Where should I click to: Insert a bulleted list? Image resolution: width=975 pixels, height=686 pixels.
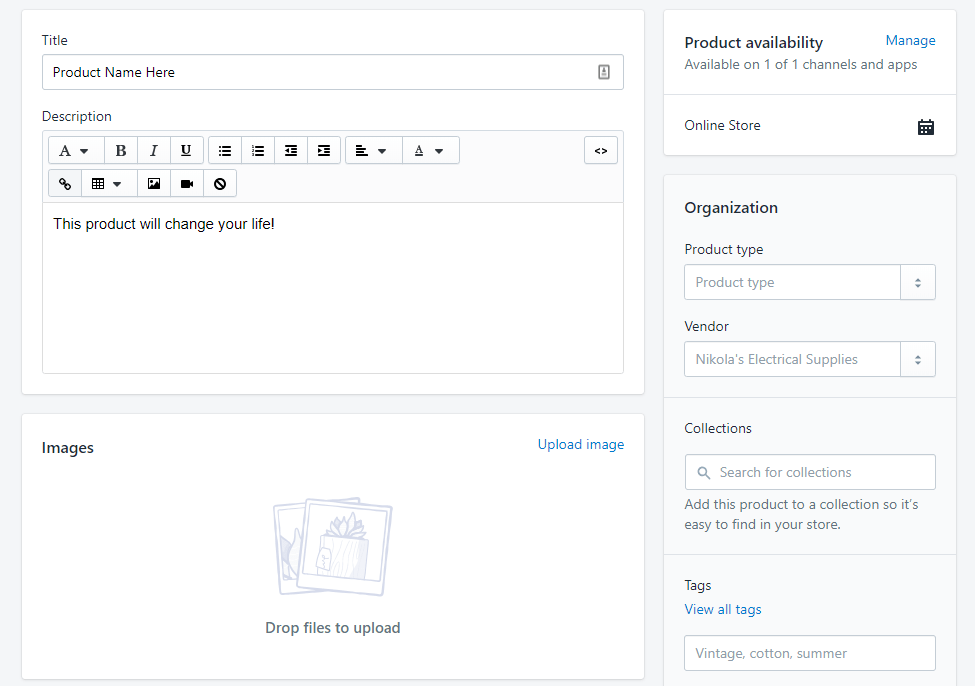point(225,151)
